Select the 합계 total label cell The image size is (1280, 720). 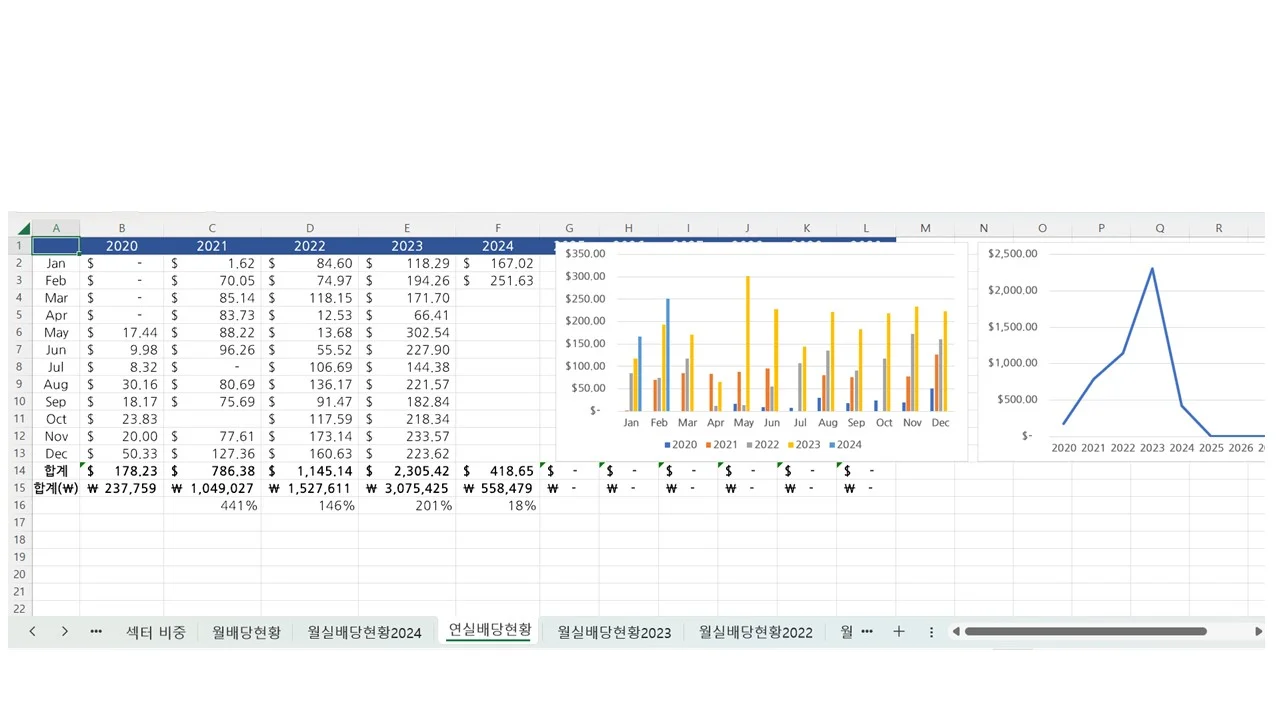click(56, 471)
